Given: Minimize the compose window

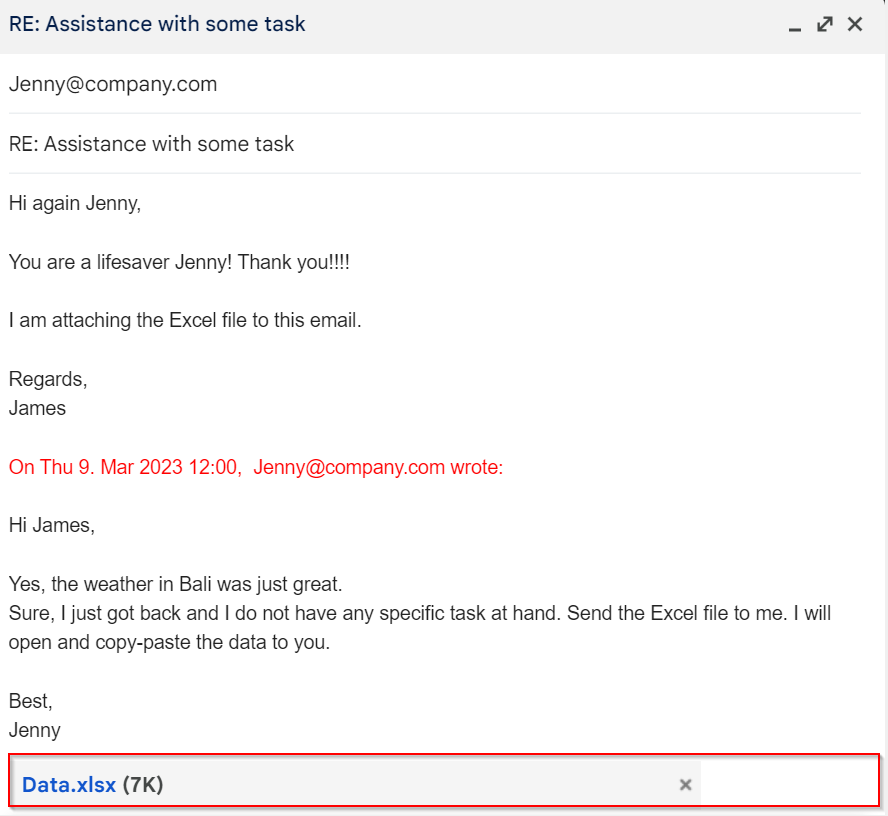Looking at the screenshot, I should 795,26.
